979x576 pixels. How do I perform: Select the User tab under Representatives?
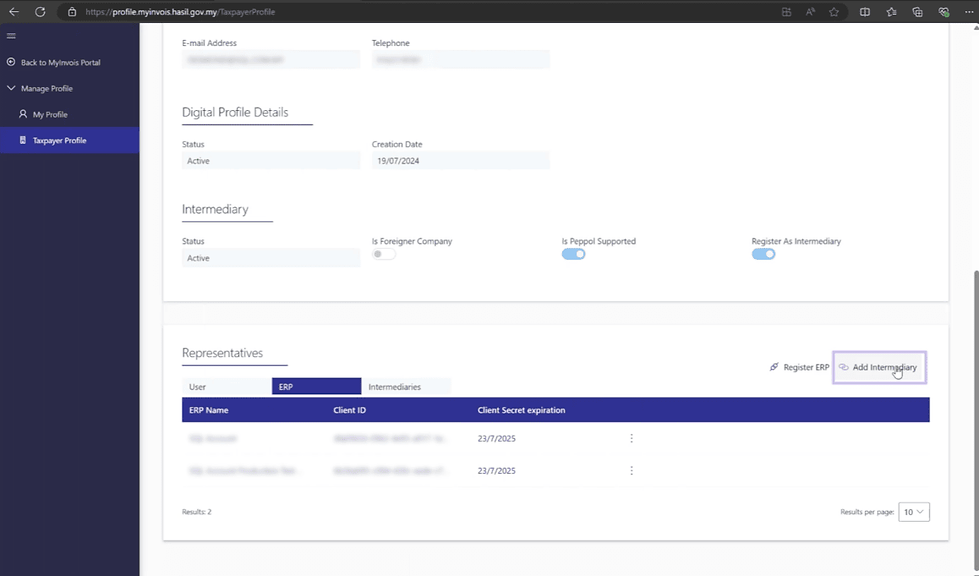[198, 386]
